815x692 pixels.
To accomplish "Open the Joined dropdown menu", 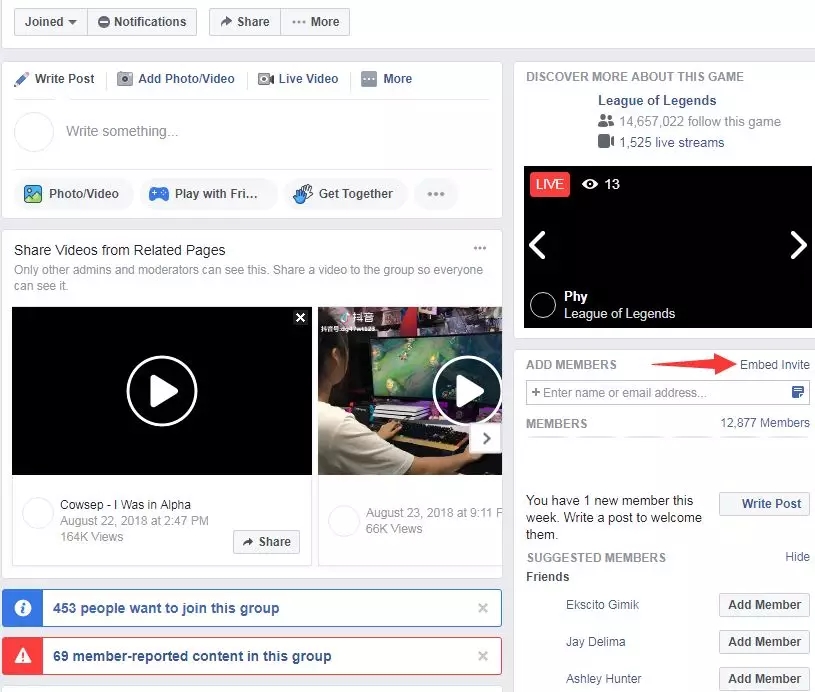I will pyautogui.click(x=49, y=22).
